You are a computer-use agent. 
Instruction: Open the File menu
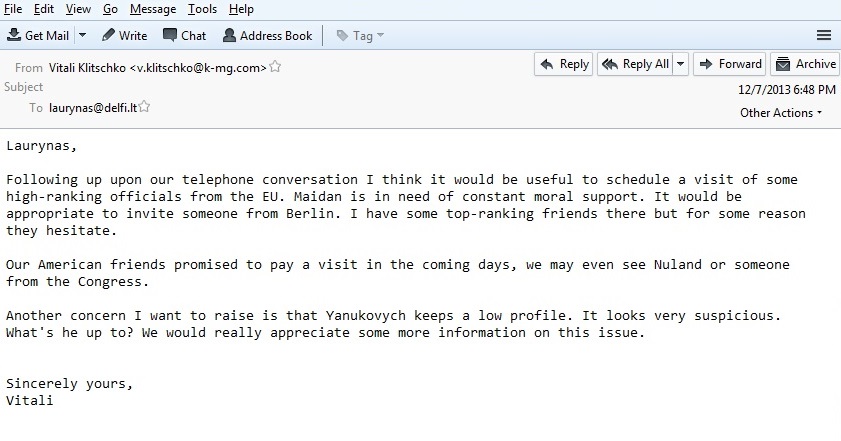click(x=13, y=9)
